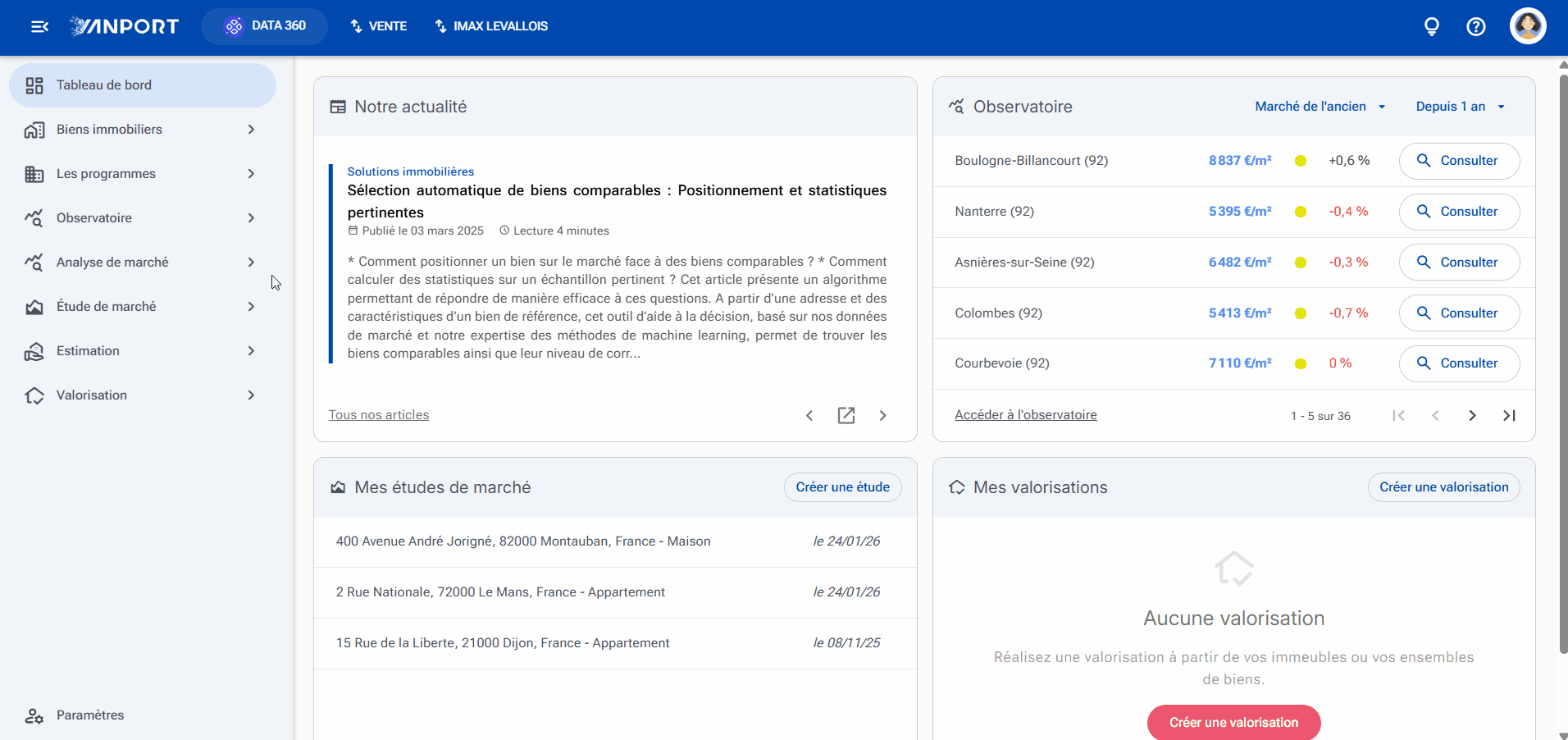Open article in new window icon

(x=846, y=415)
